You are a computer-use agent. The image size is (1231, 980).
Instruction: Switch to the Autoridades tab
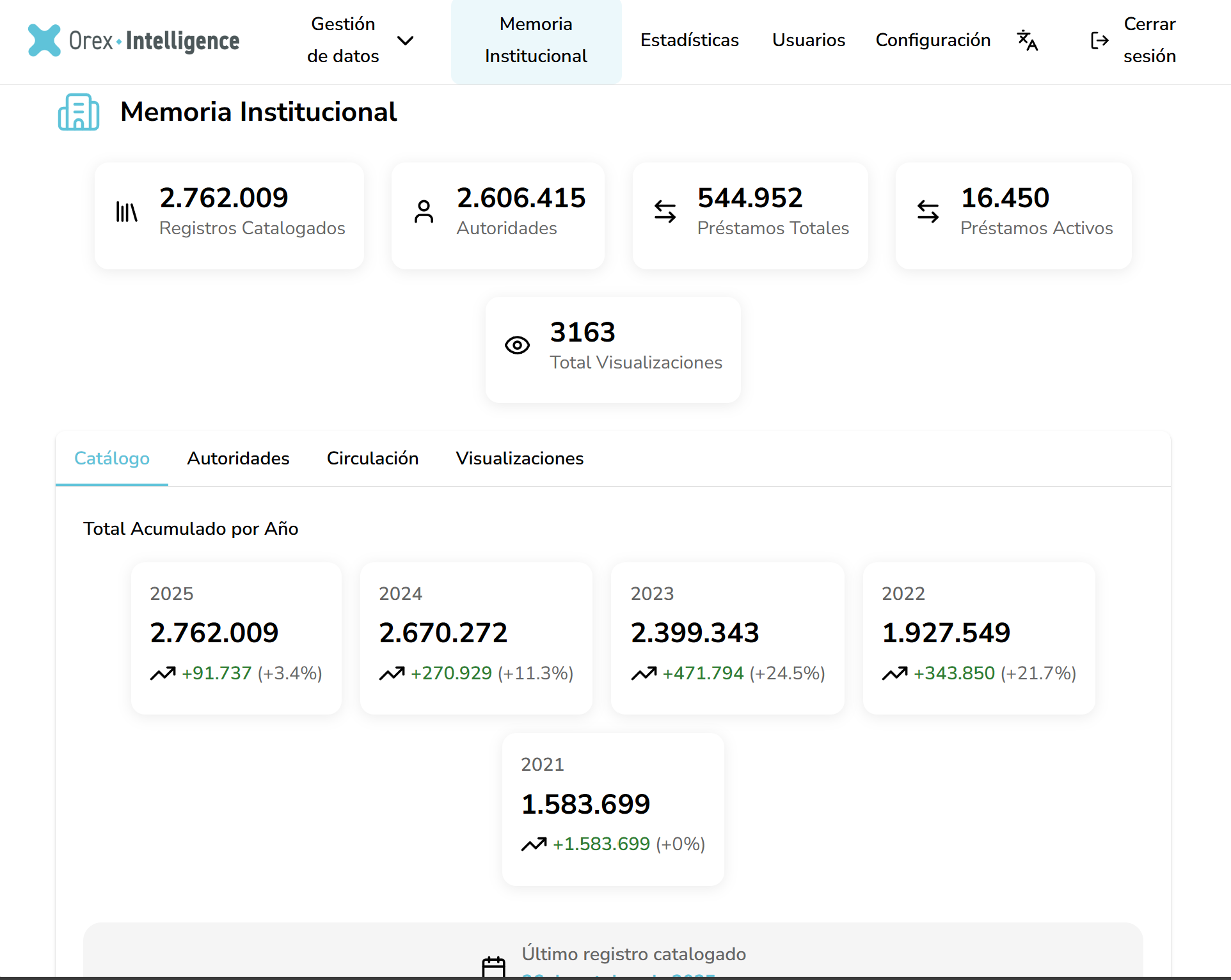238,459
